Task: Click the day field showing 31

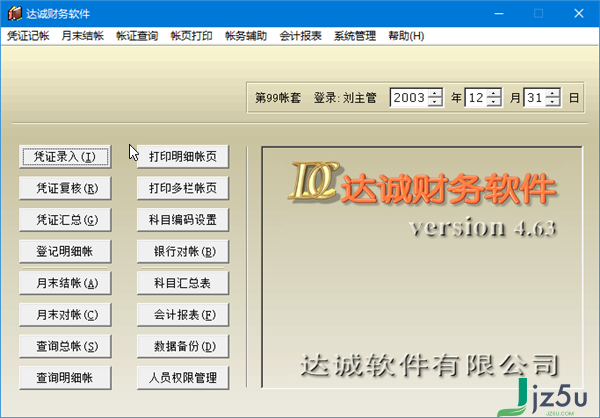Action: tap(535, 98)
